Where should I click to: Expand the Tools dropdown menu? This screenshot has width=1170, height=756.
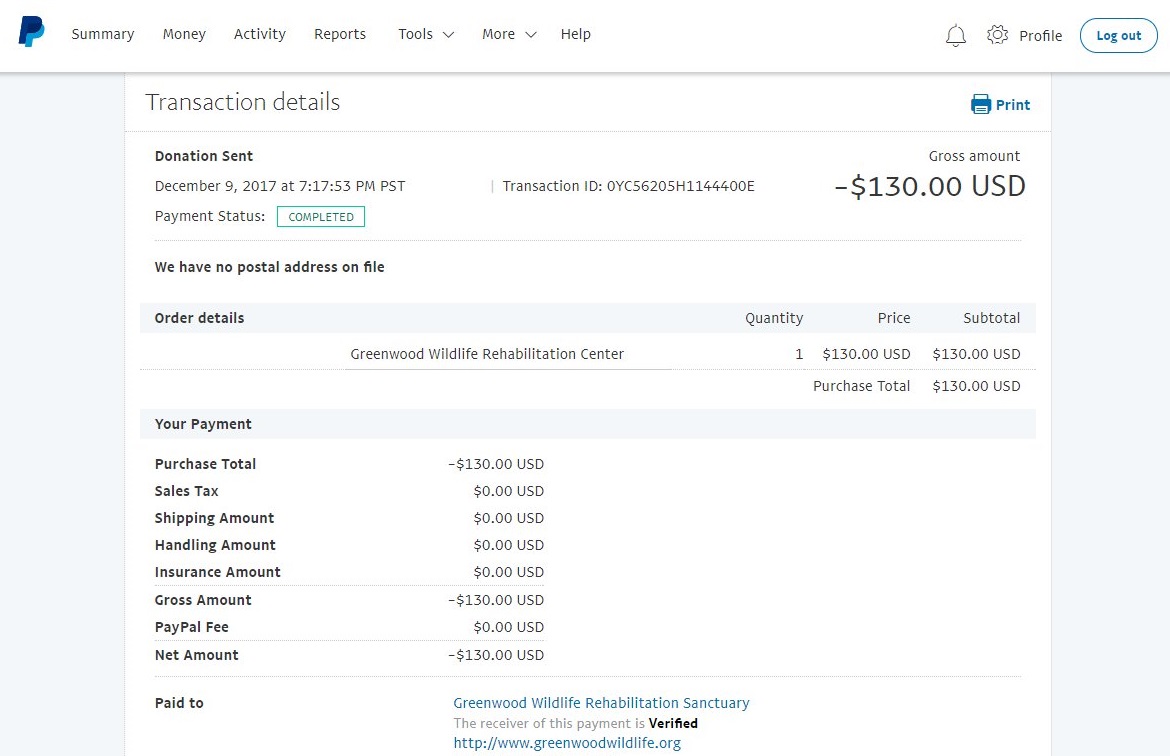pos(425,34)
